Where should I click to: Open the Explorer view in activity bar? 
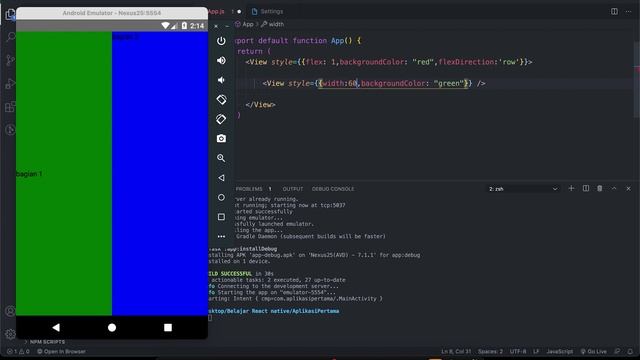click(x=10, y=14)
